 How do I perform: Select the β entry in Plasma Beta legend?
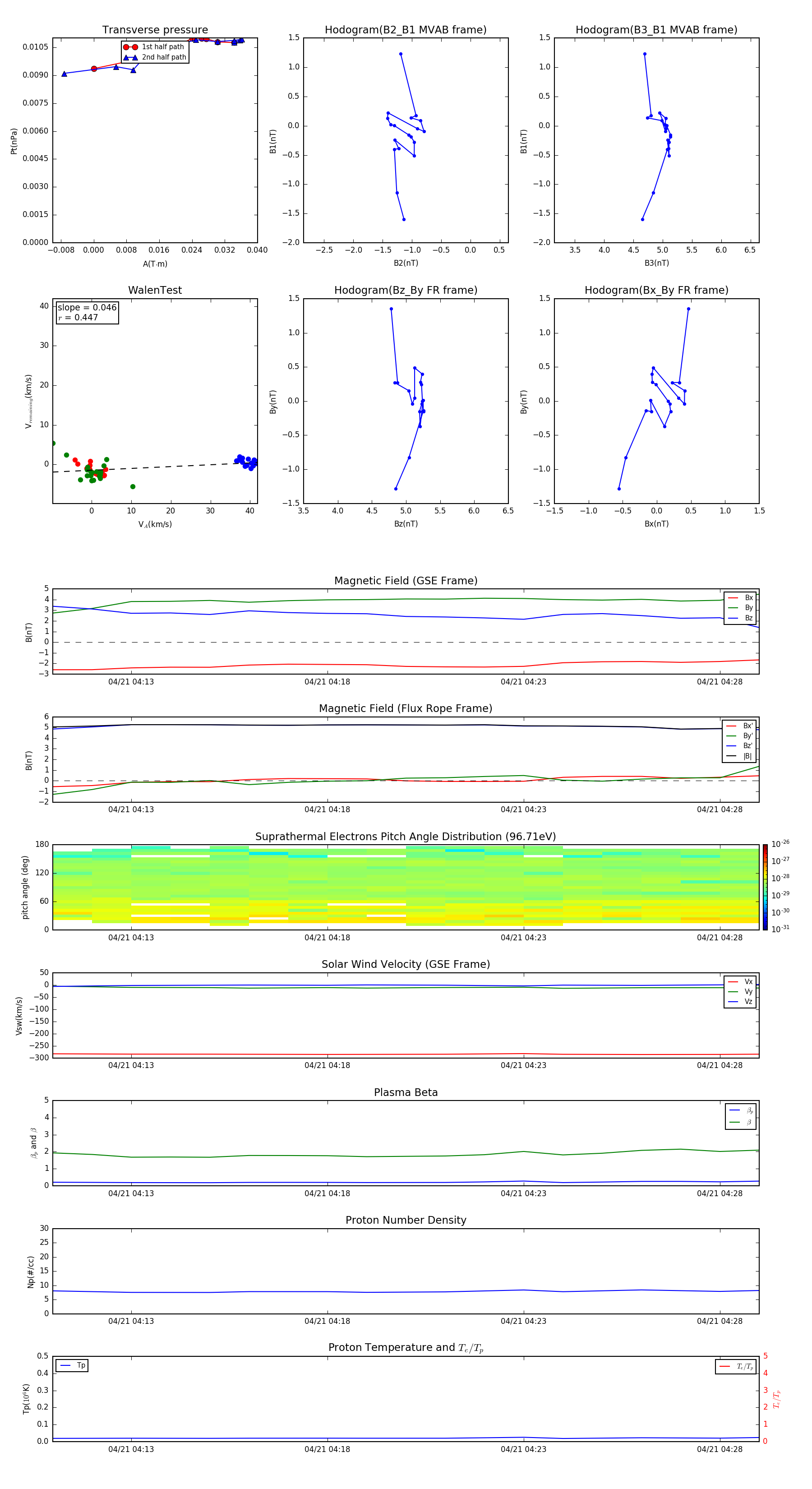[742, 1122]
